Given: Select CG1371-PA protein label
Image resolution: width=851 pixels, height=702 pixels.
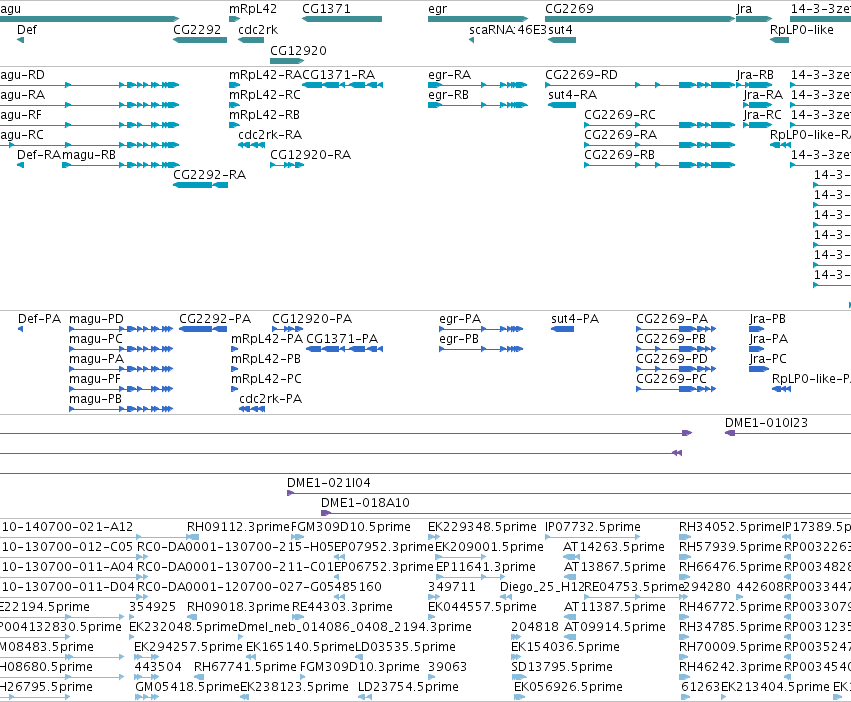Looking at the screenshot, I should coord(342,339).
